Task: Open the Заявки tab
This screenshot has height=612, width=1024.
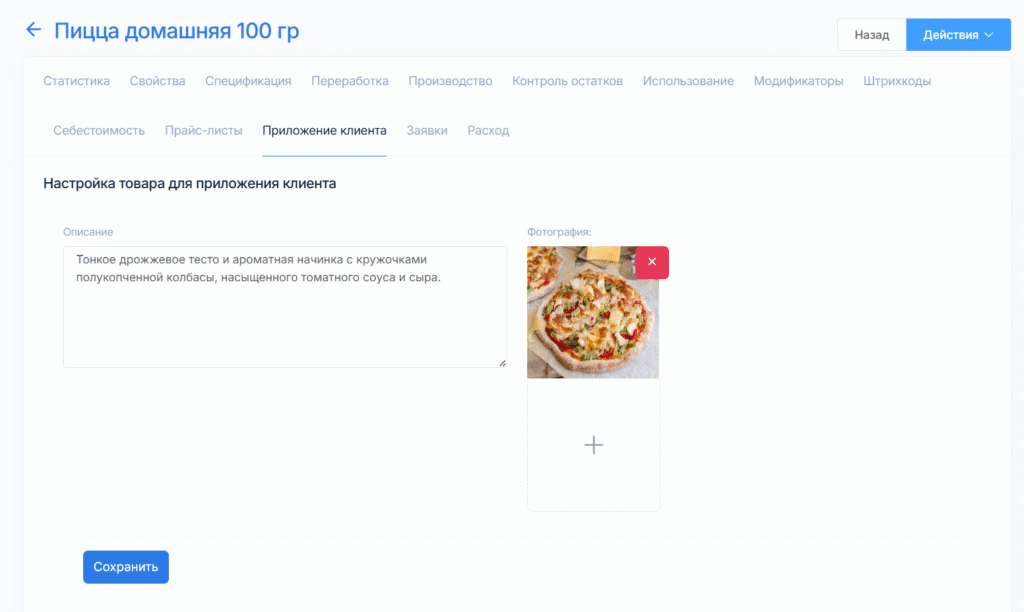Action: (x=427, y=130)
